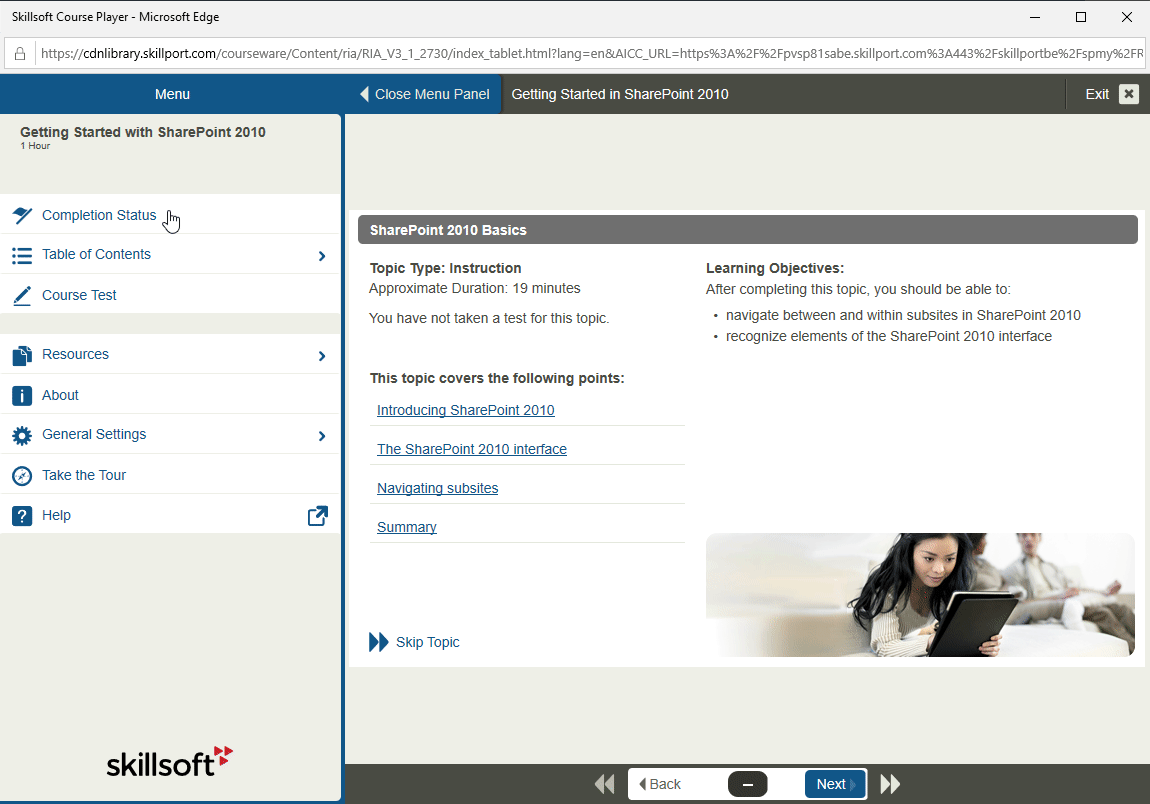1150x804 pixels.
Task: Click the Table of Contents list icon
Action: pos(22,255)
